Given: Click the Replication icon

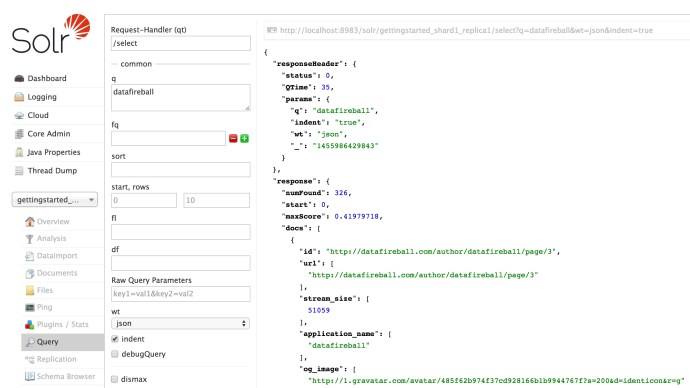Looking at the screenshot, I should pyautogui.click(x=29, y=359).
